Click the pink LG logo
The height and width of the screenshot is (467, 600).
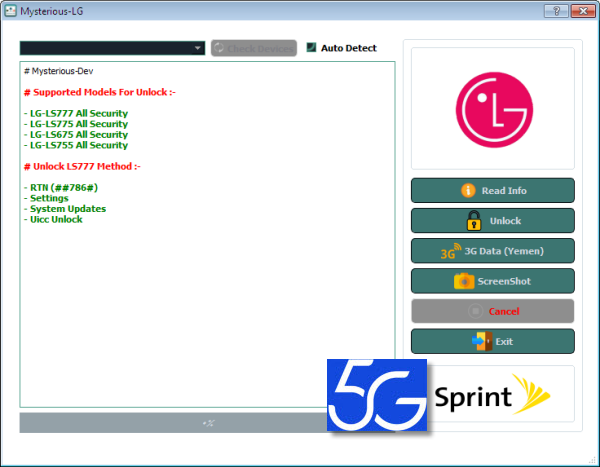[x=494, y=110]
